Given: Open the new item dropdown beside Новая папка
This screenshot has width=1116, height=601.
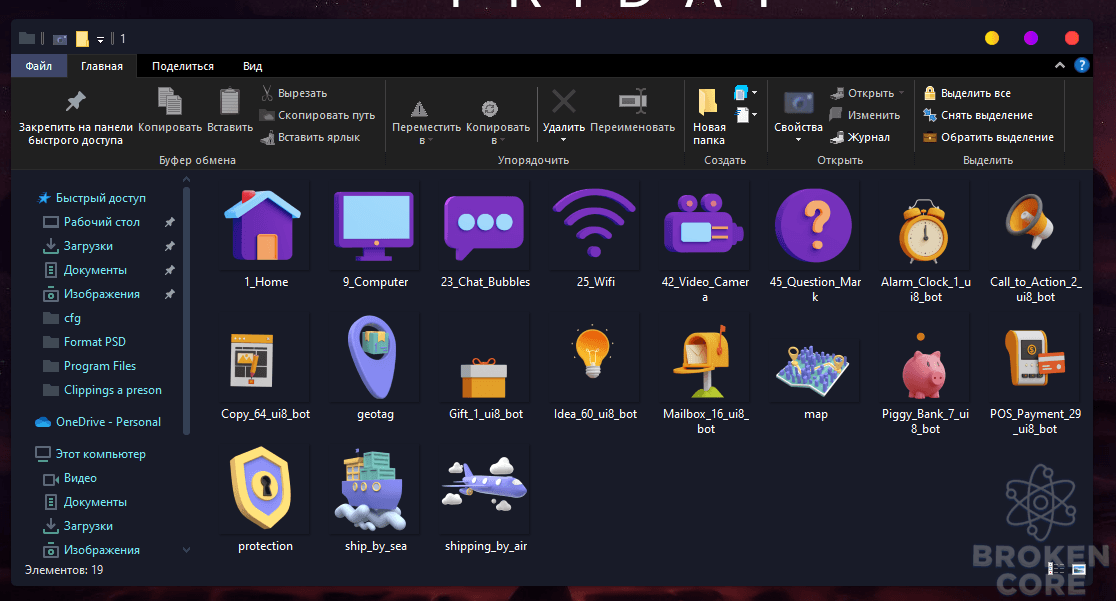Looking at the screenshot, I should coord(744,93).
